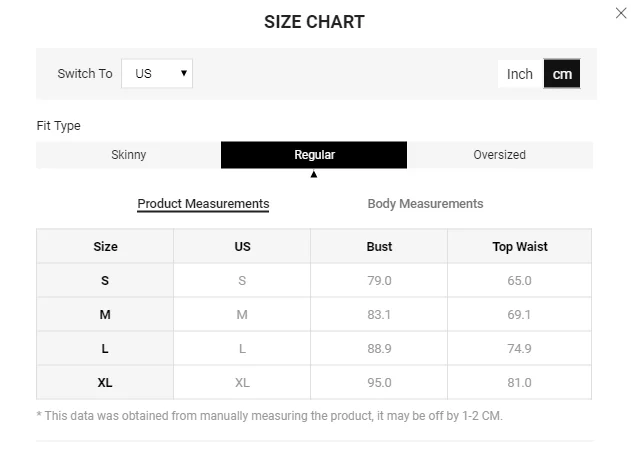
Task: Switch units to Inch
Action: [x=520, y=74]
